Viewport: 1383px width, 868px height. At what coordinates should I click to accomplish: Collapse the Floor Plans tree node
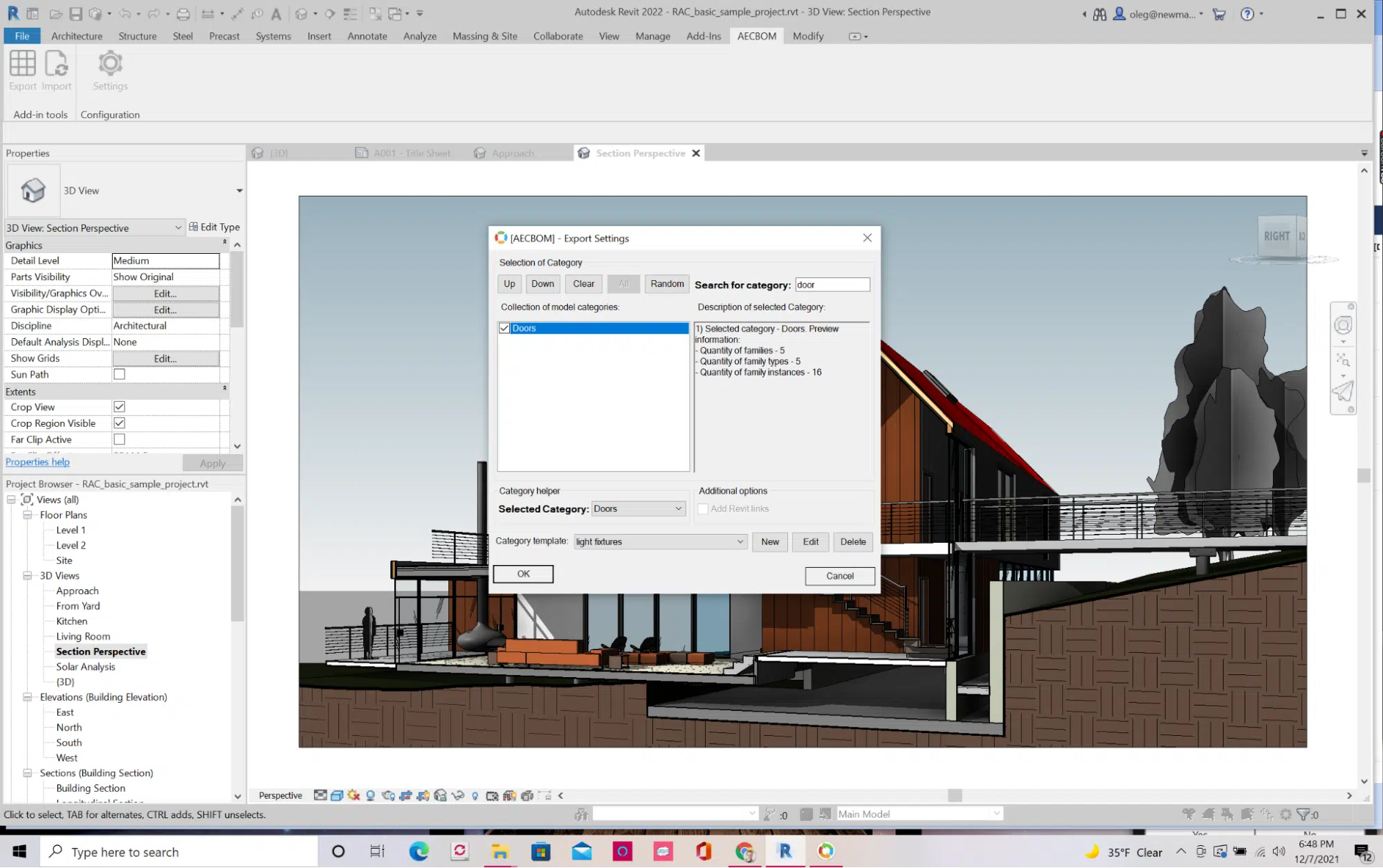coord(28,515)
